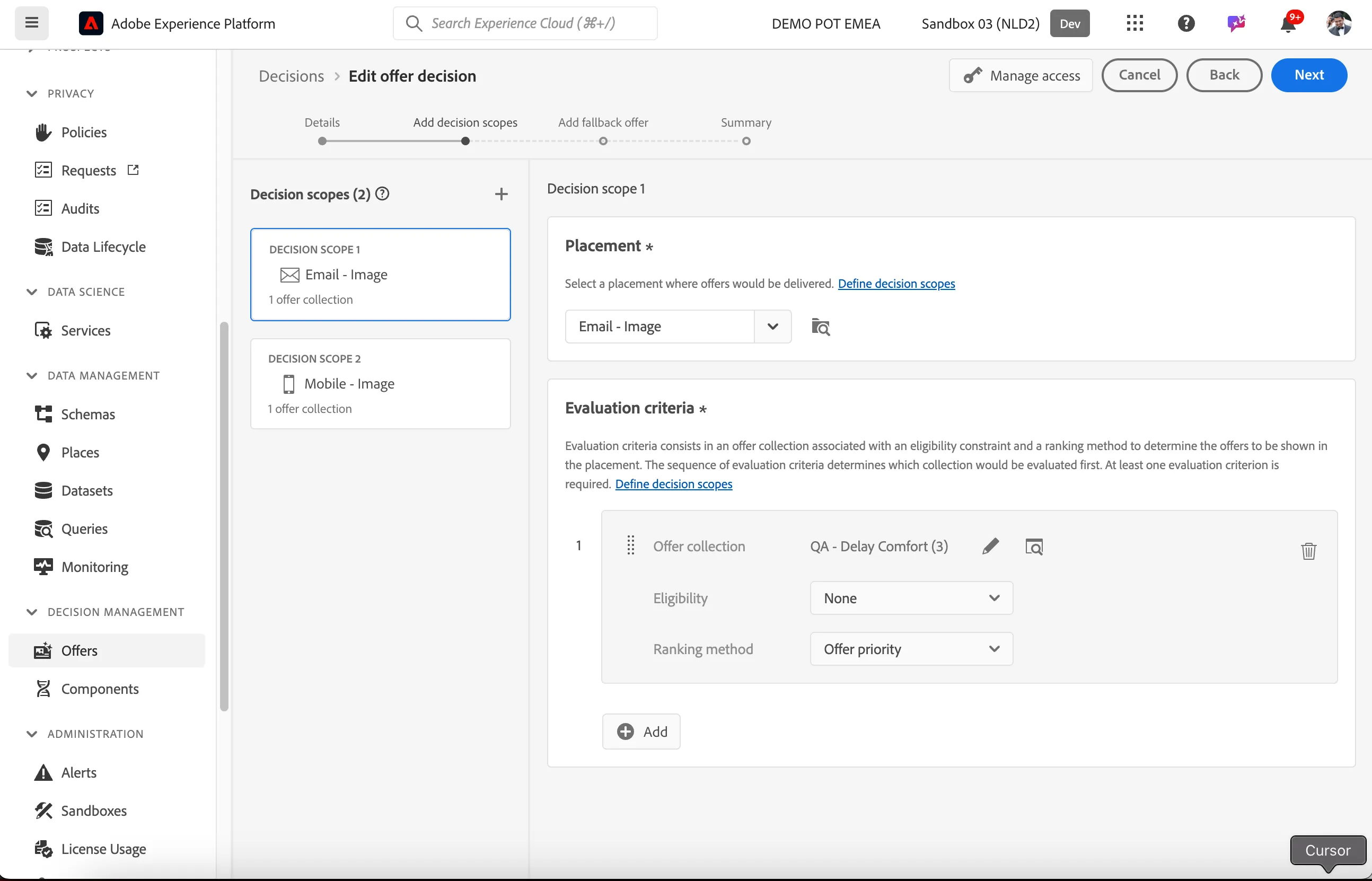Collapse the PRIVACY sidebar section
The width and height of the screenshot is (1372, 881).
point(32,93)
